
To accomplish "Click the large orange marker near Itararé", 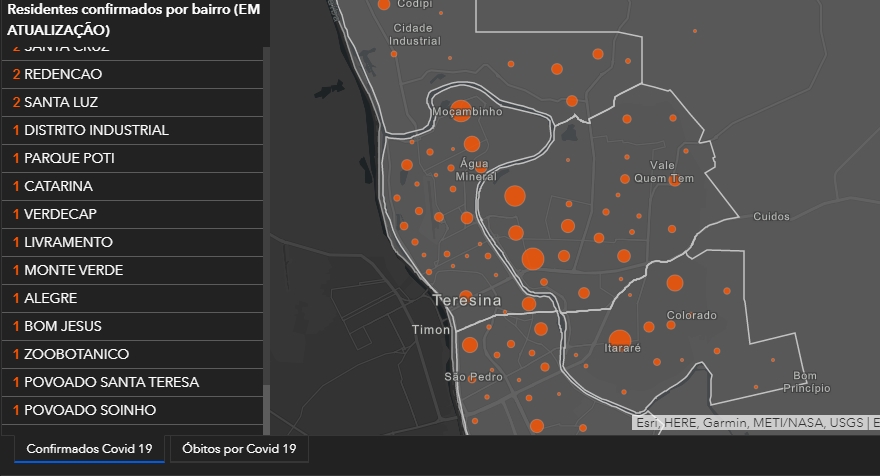I will 620,340.
